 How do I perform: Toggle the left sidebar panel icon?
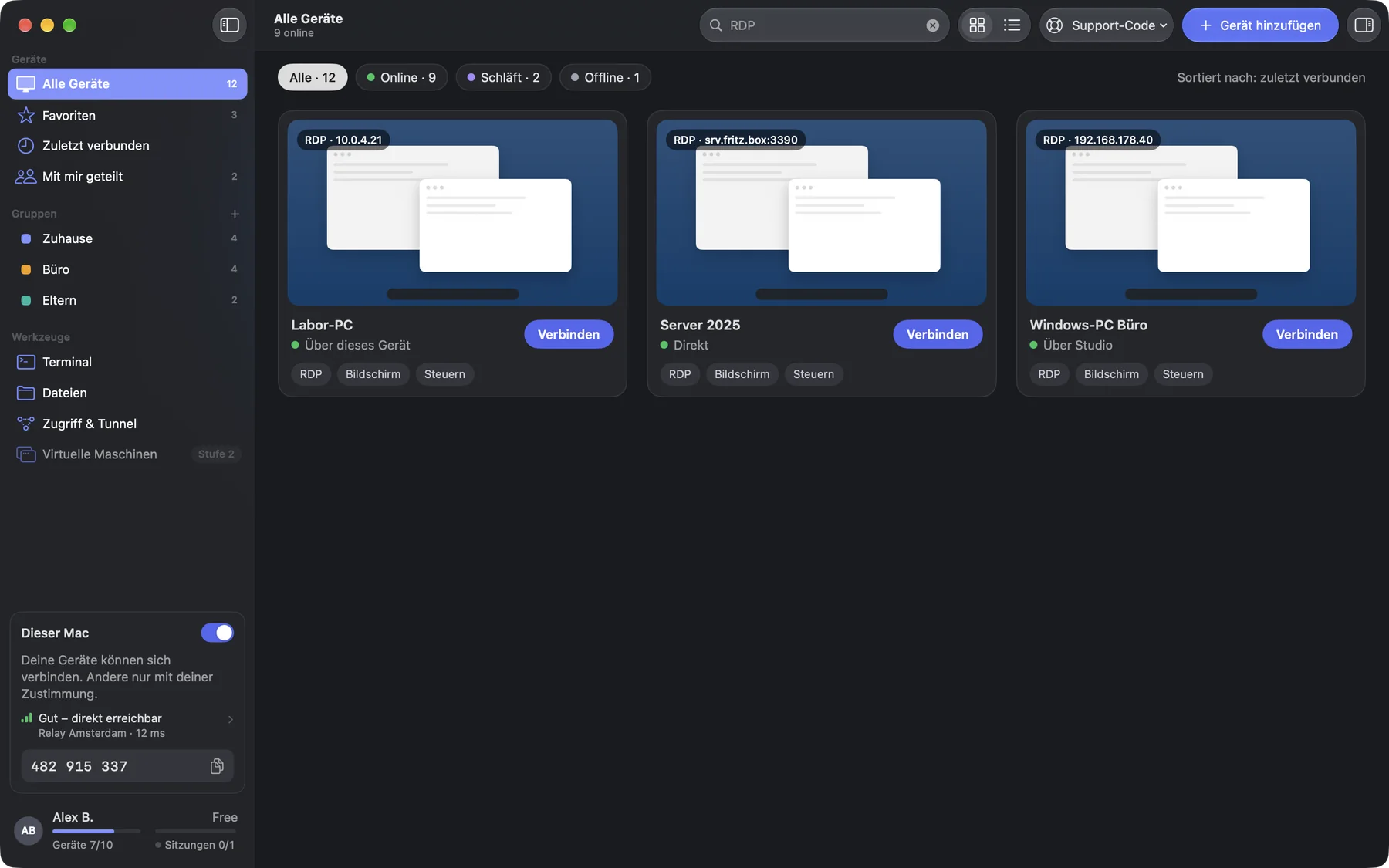[229, 25]
